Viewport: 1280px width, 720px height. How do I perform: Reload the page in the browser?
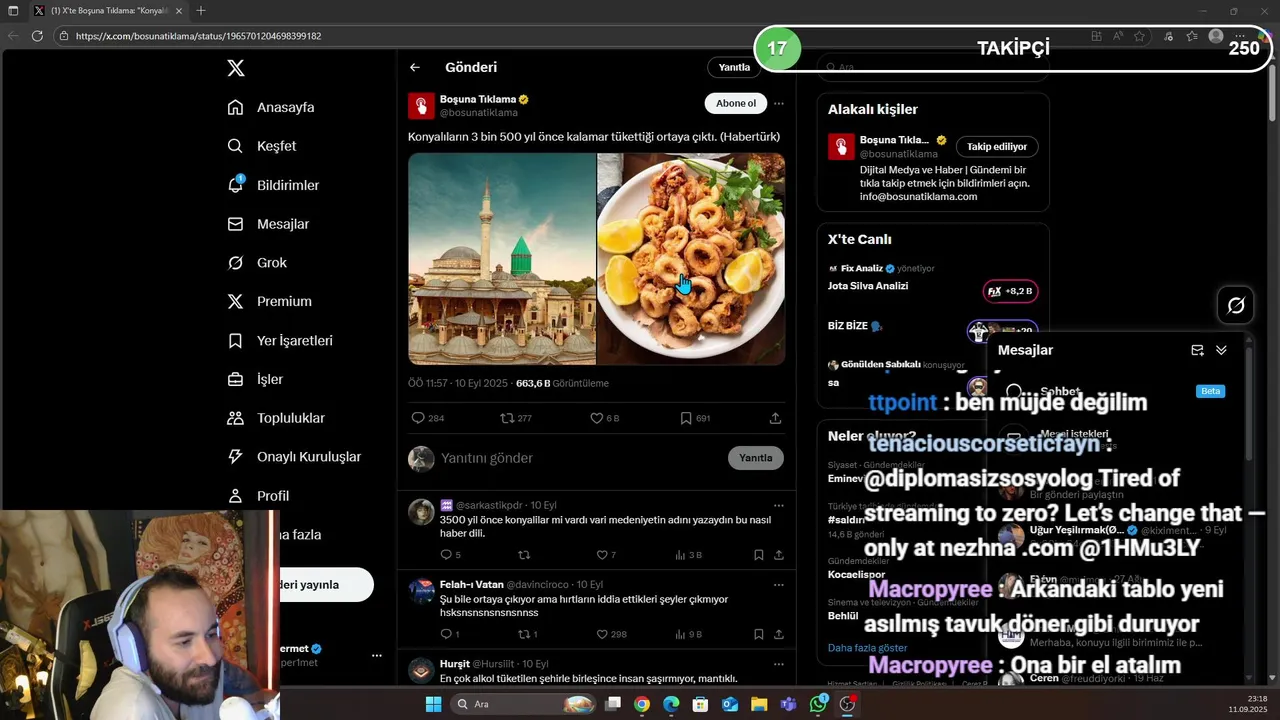click(x=37, y=36)
